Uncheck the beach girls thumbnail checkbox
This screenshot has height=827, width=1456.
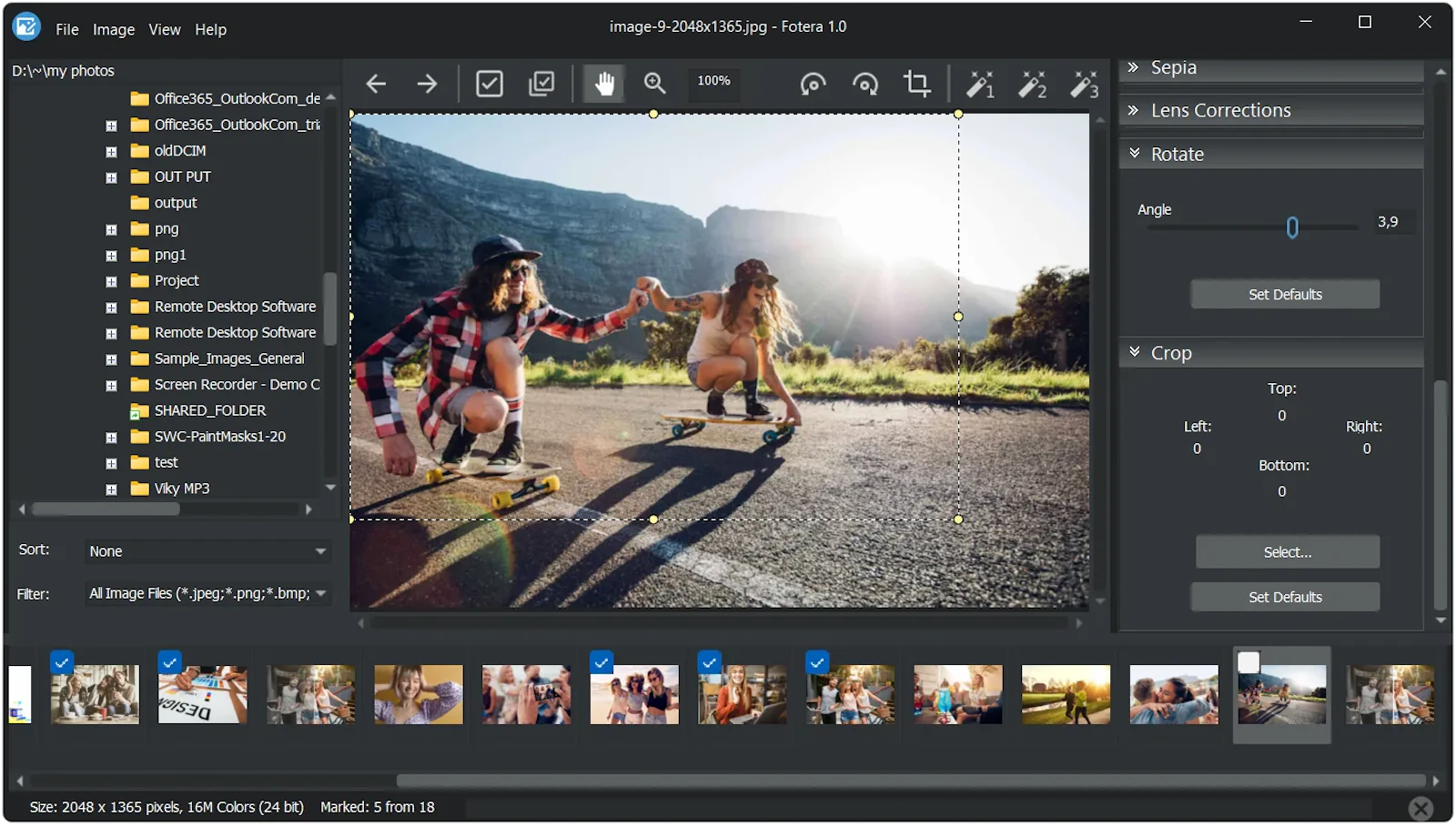[602, 662]
